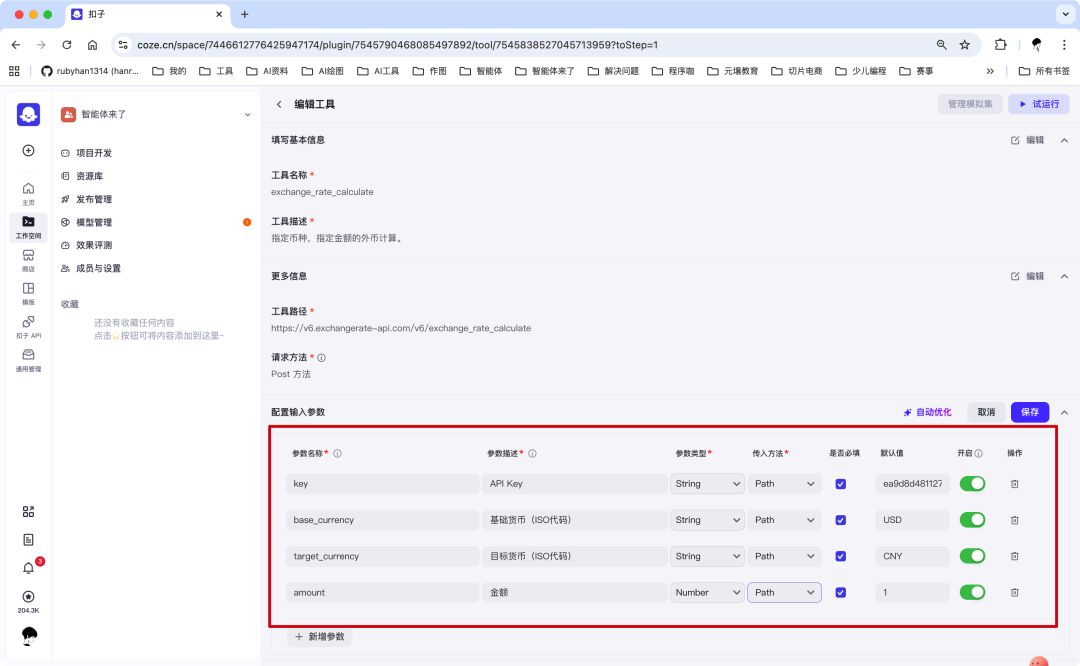Screen dimensions: 1080x666
Task: Delete the amount parameter using its trash icon
Action: 1014,592
